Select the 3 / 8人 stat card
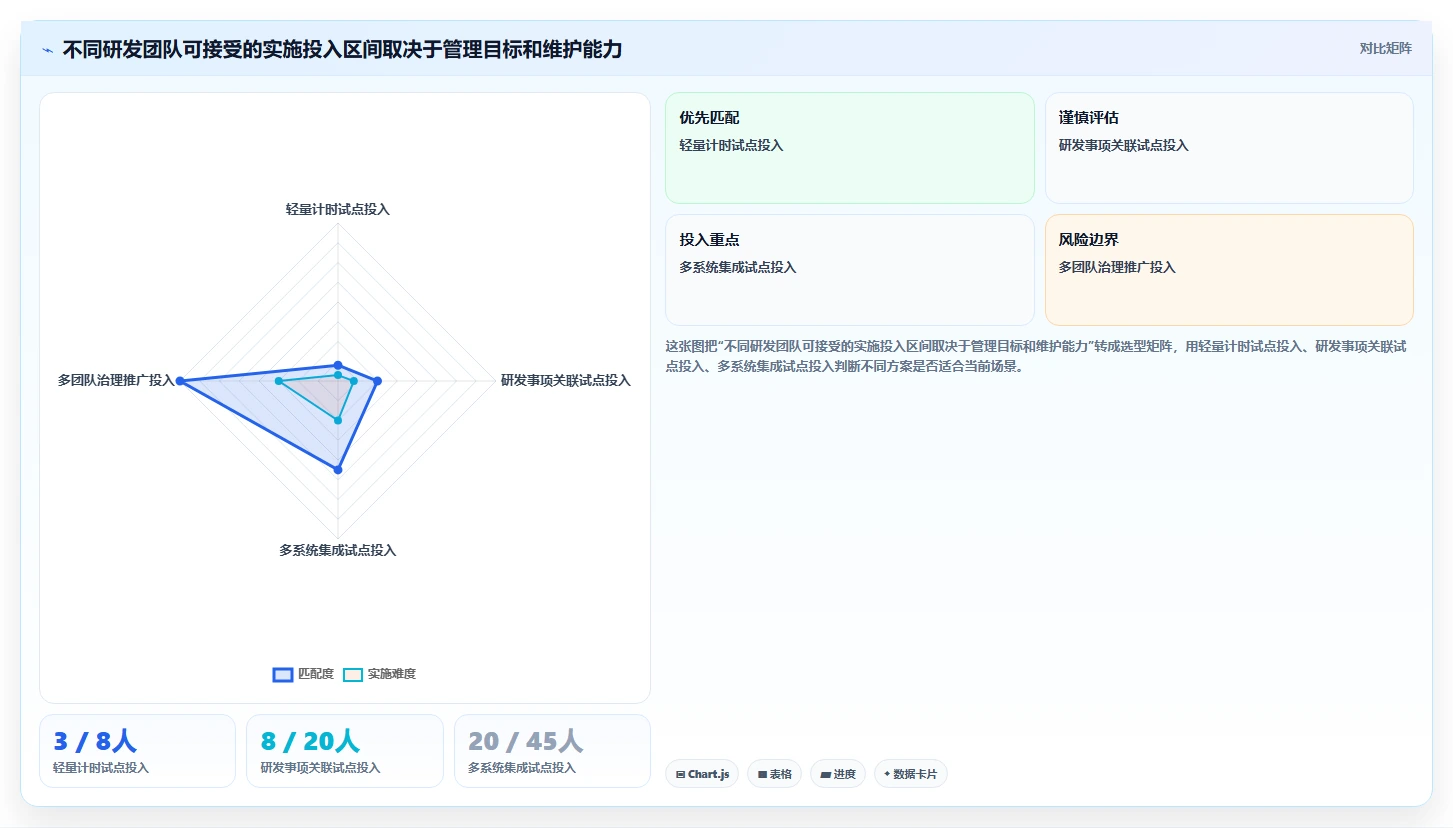This screenshot has height=828, width=1453. (137, 751)
